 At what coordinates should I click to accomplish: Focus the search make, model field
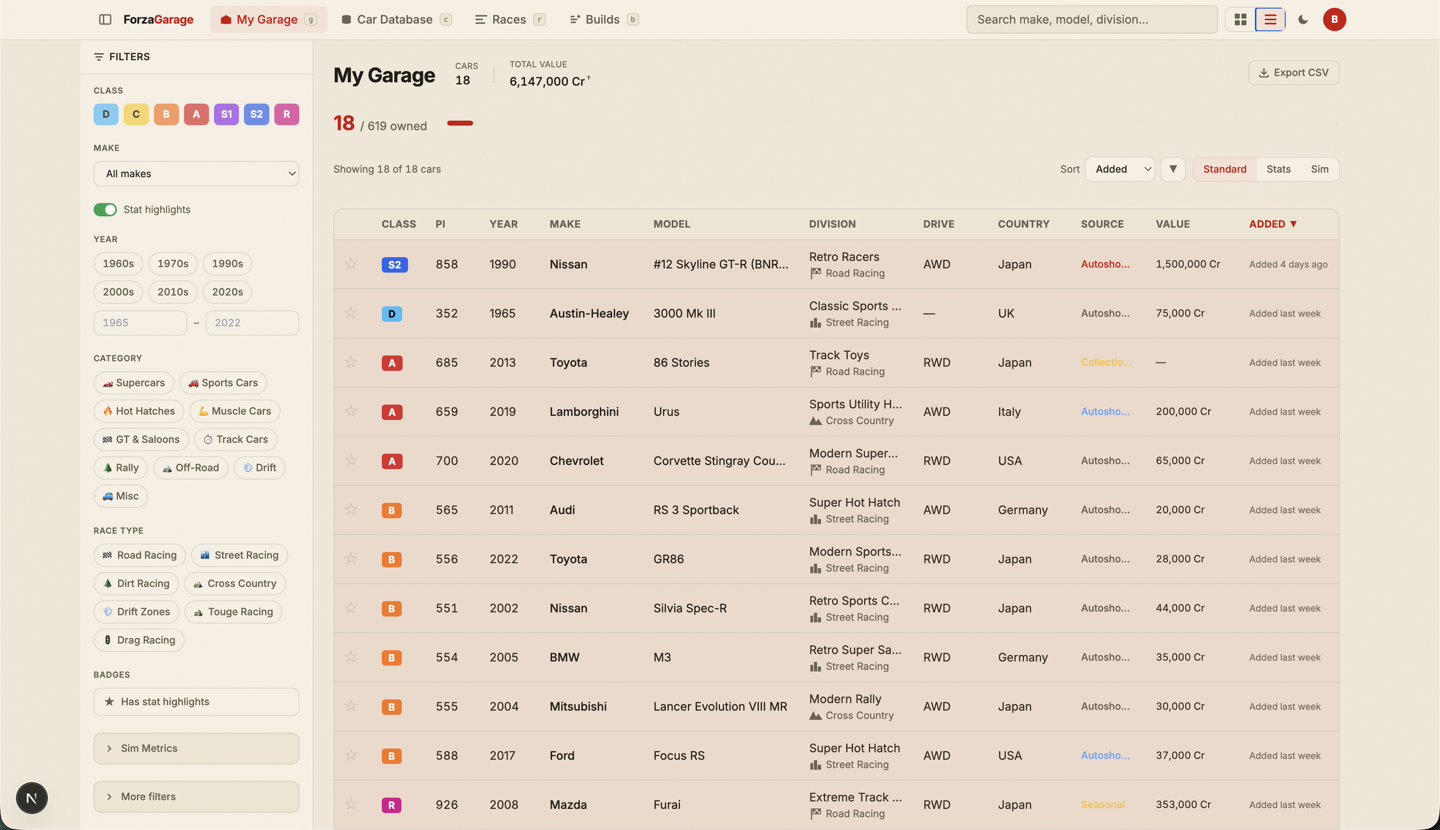pos(1092,19)
